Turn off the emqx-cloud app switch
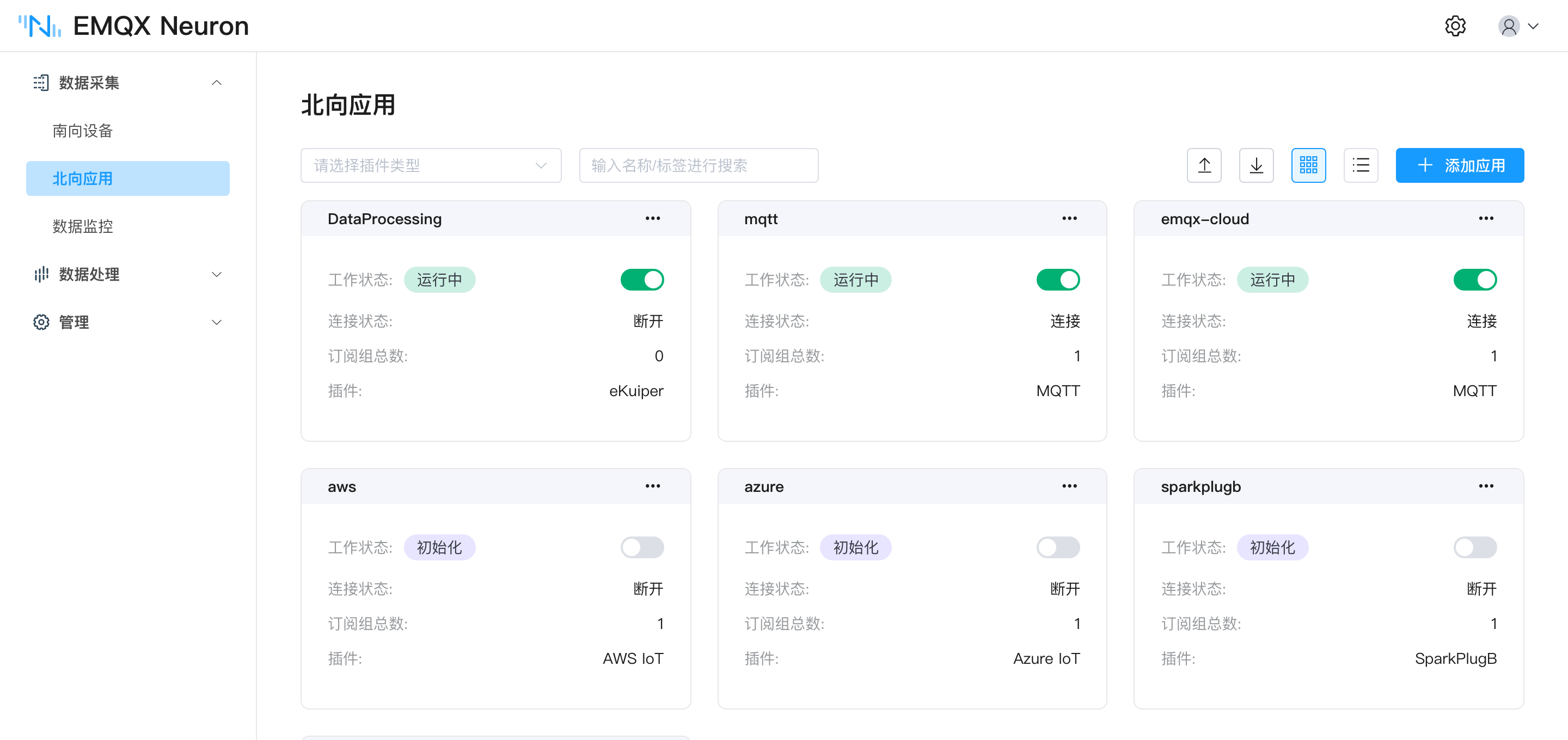Viewport: 1568px width, 740px height. point(1475,280)
